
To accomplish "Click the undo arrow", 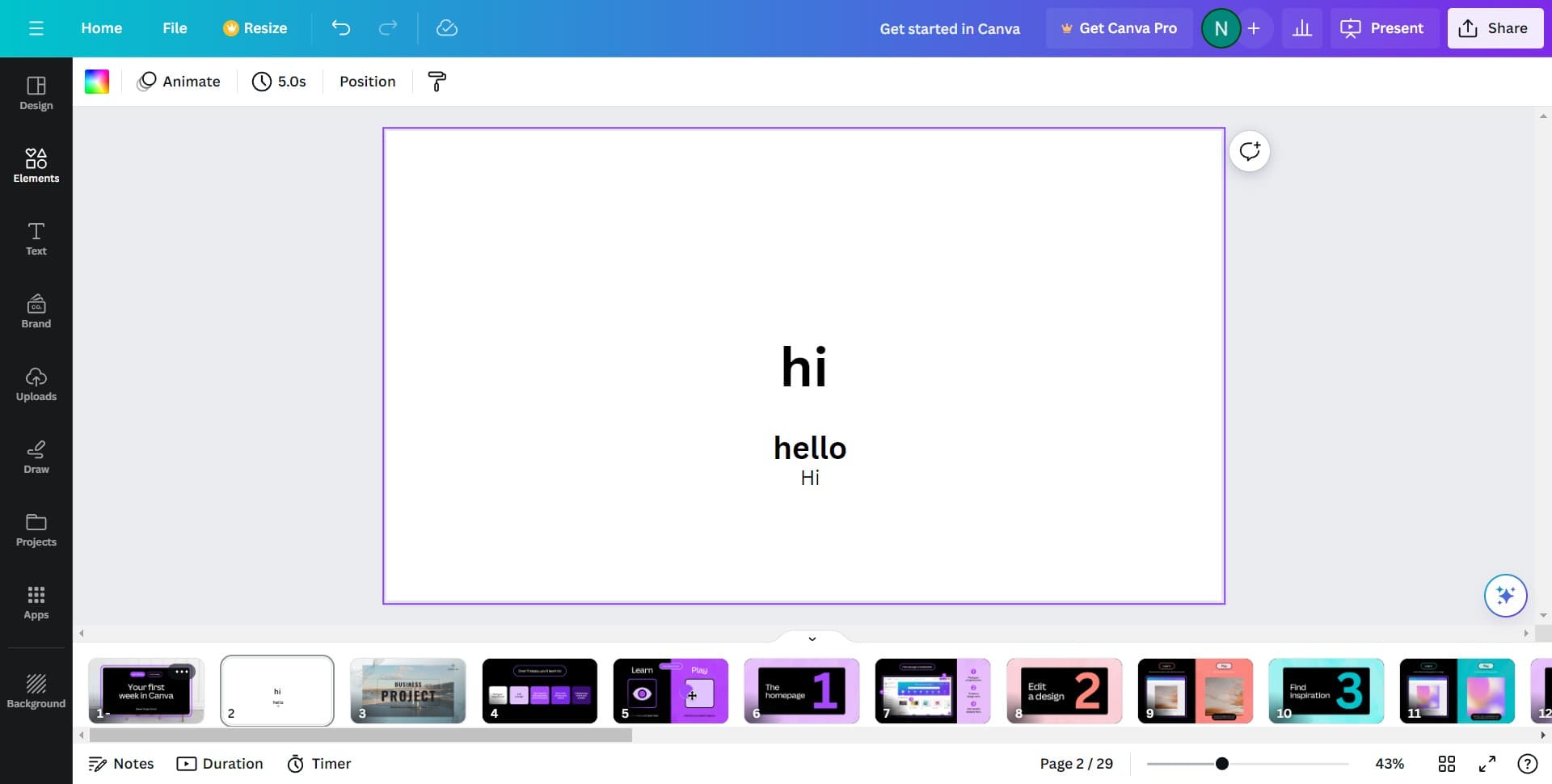I will tap(340, 27).
